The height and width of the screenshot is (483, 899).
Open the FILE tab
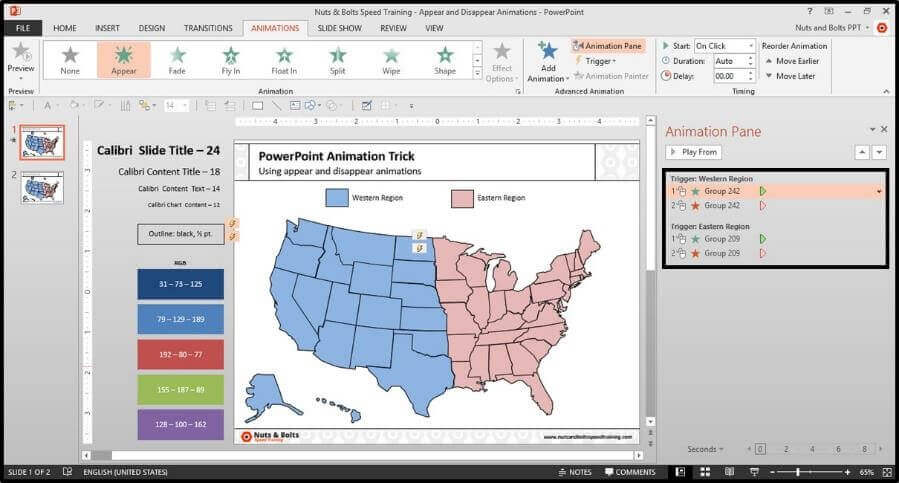tap(24, 28)
